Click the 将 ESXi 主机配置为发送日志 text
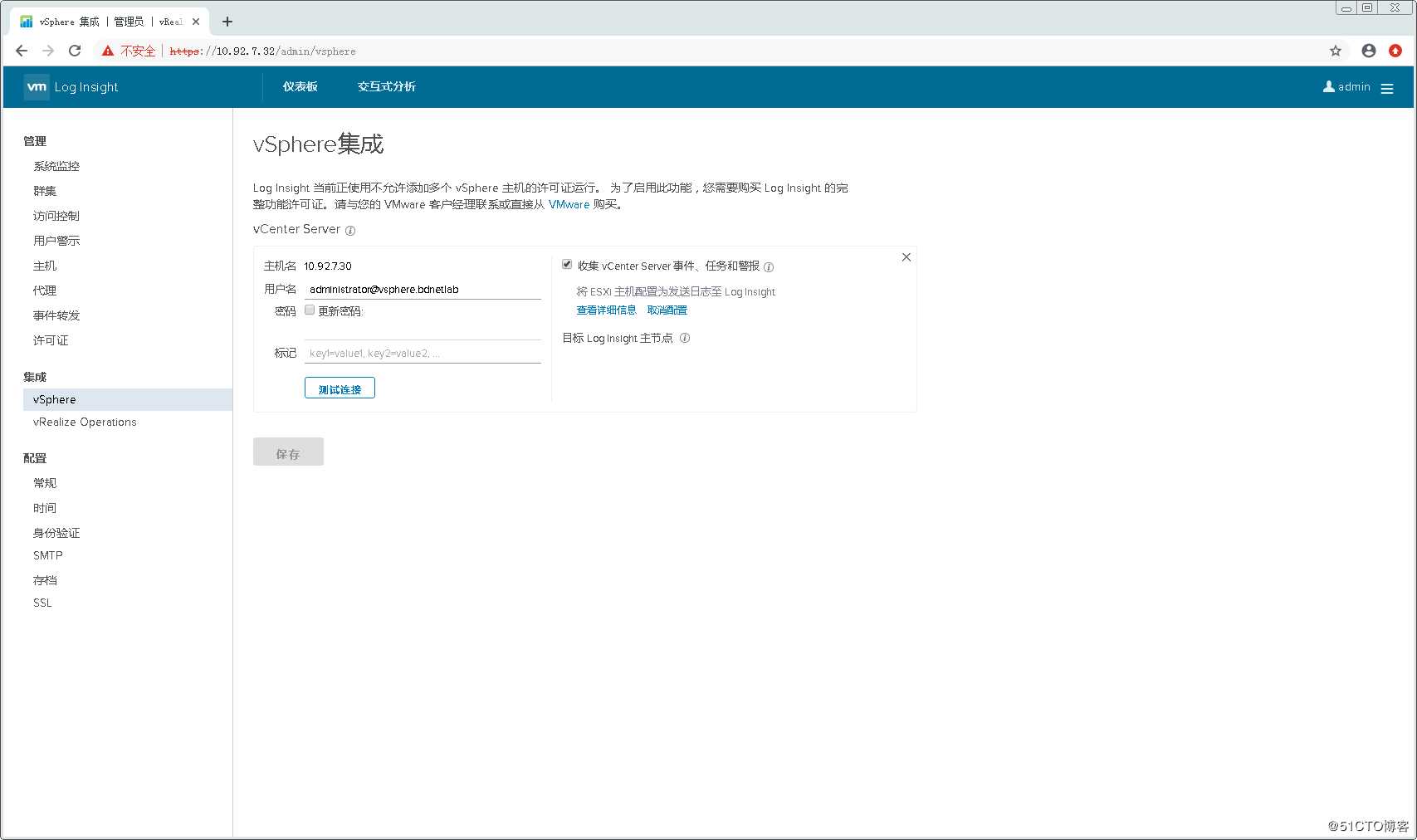The width and height of the screenshot is (1417, 840). click(x=676, y=292)
